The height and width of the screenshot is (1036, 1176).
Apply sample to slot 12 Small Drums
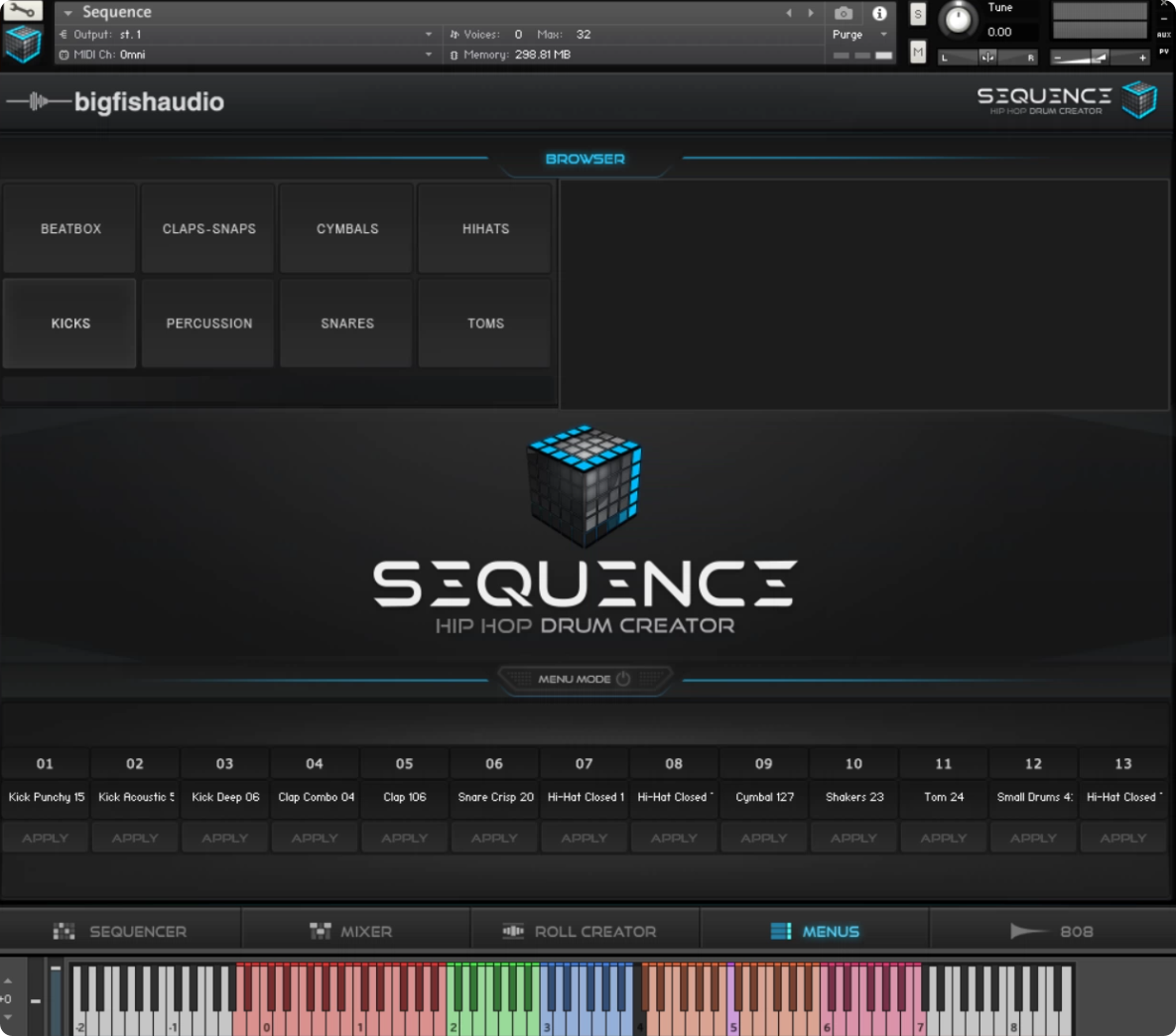(x=1033, y=838)
